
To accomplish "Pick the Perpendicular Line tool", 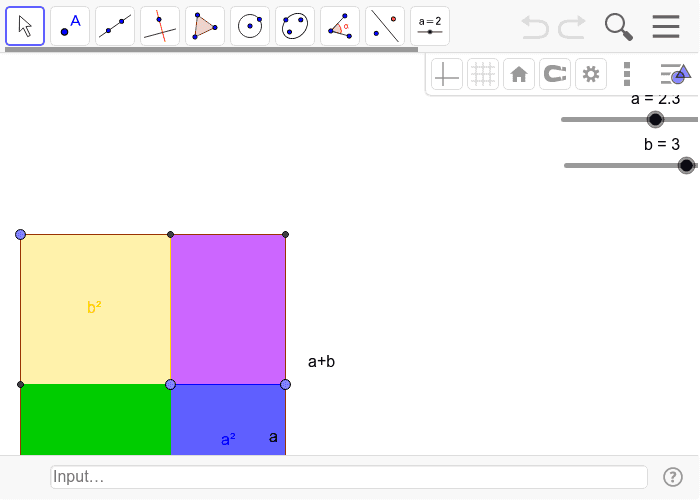I will click(x=160, y=26).
